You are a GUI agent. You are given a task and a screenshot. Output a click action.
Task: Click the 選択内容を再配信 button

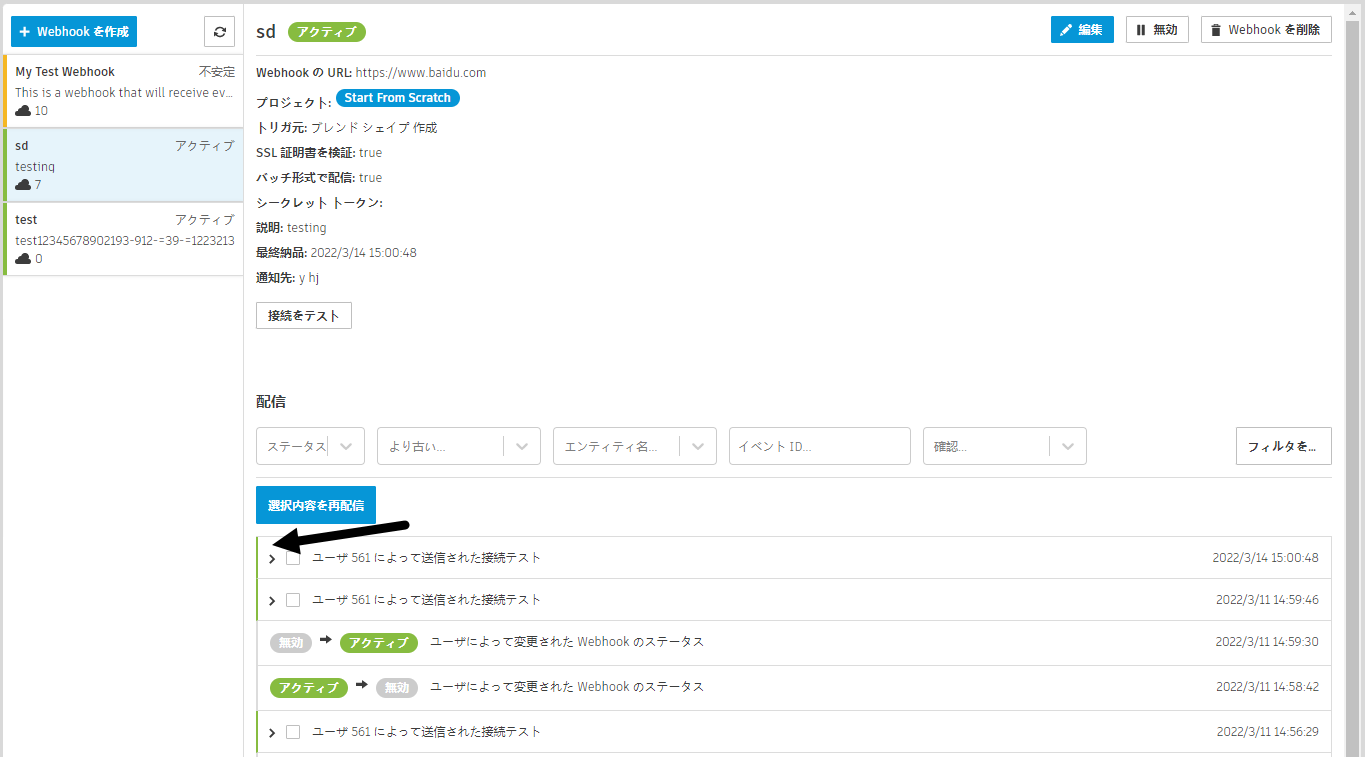[316, 505]
